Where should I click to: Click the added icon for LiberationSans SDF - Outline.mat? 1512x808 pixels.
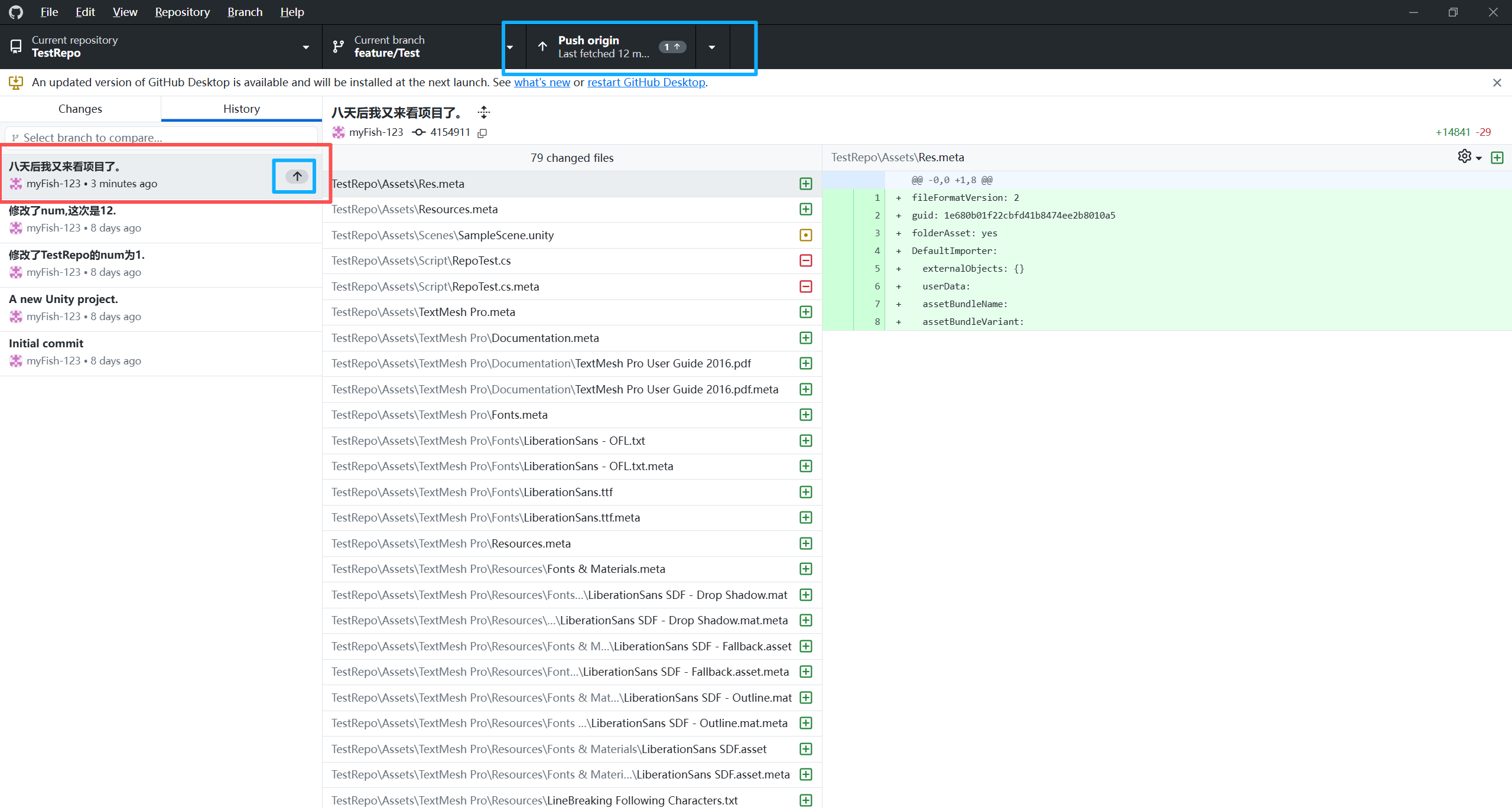[x=805, y=698]
